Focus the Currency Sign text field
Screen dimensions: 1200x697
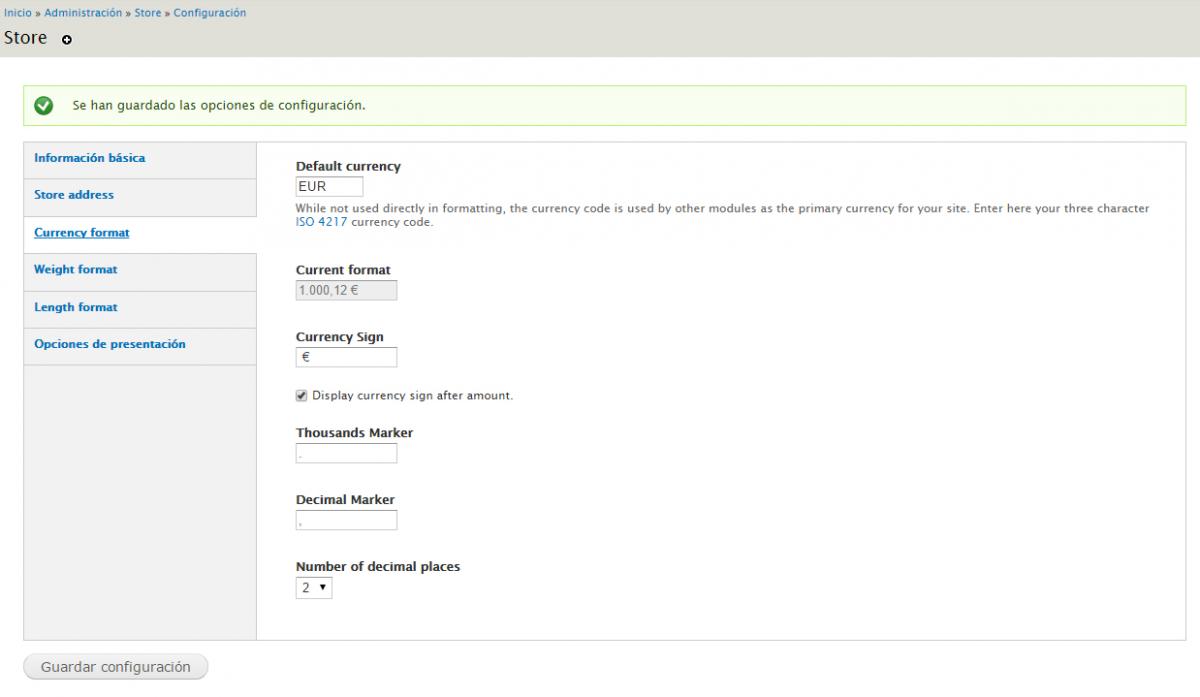coord(345,356)
